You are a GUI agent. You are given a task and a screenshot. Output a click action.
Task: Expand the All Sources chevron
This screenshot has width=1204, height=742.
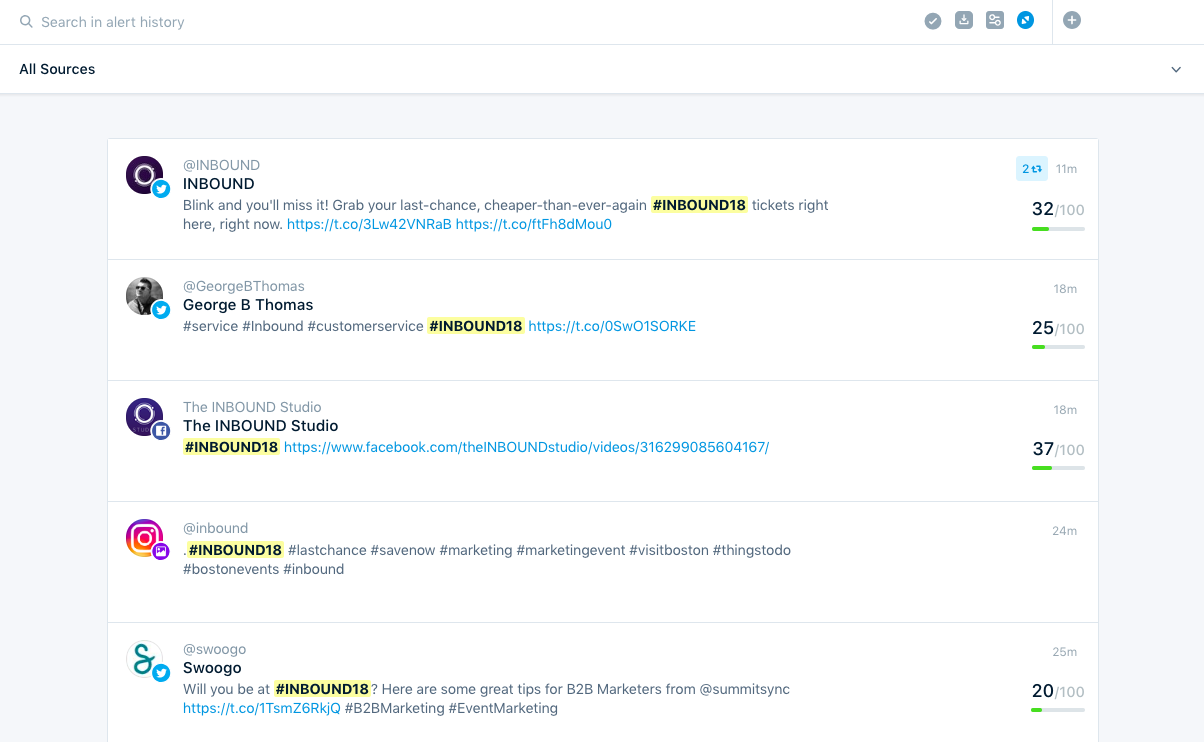pyautogui.click(x=1176, y=70)
